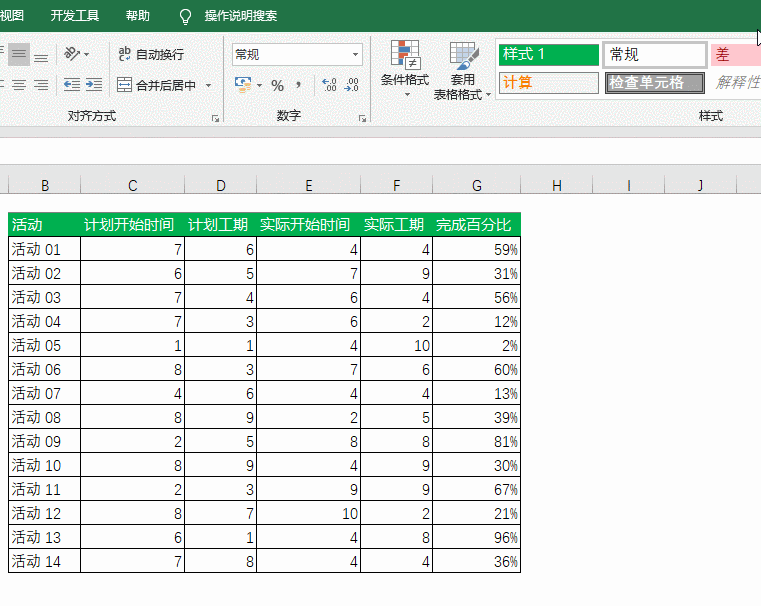Apply 差 pink cell style
The image size is (761, 606).
click(x=736, y=54)
